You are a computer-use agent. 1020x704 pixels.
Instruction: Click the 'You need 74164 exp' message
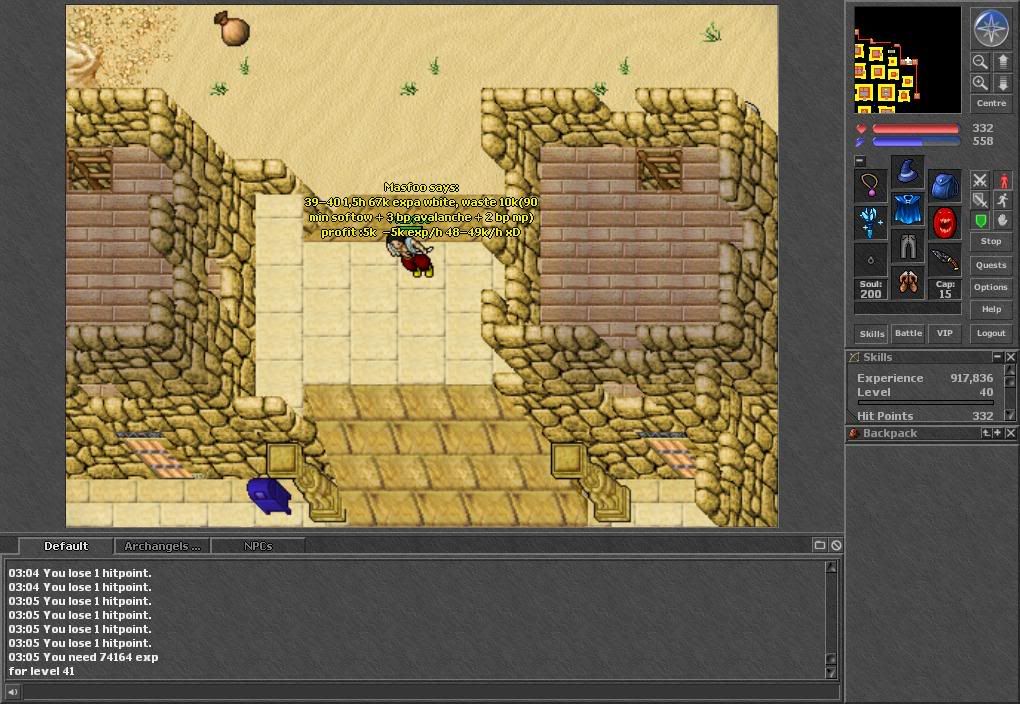[83, 664]
